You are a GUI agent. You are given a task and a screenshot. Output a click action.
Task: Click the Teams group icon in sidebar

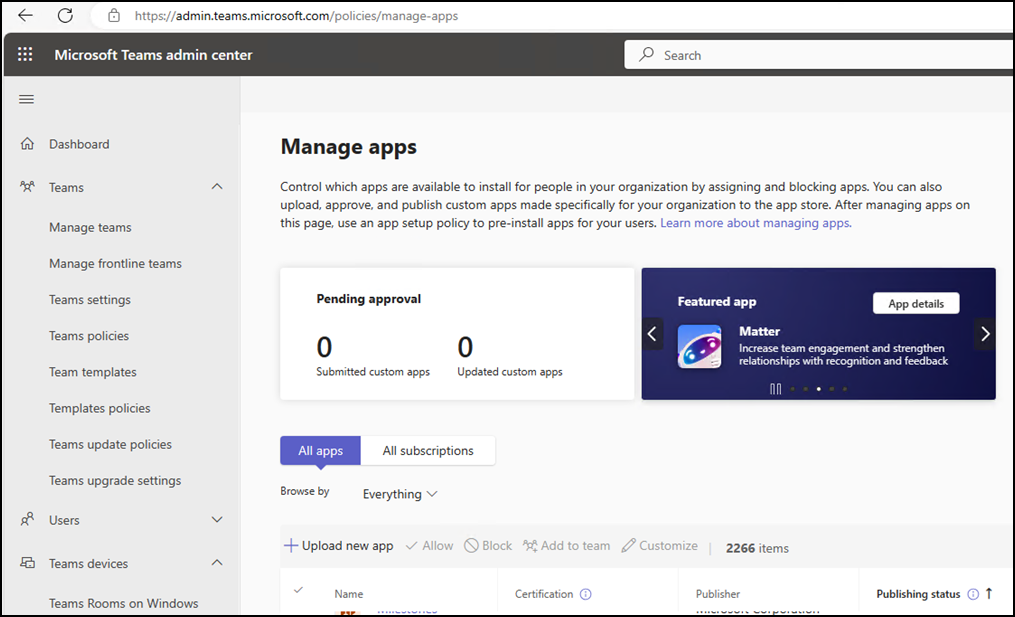(x=27, y=187)
